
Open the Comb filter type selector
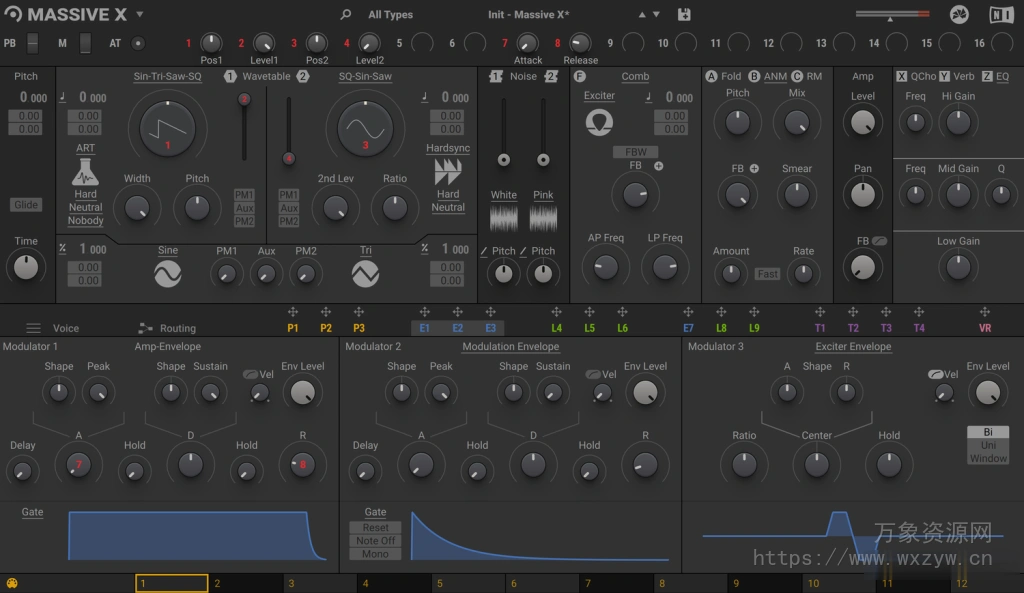(x=635, y=76)
